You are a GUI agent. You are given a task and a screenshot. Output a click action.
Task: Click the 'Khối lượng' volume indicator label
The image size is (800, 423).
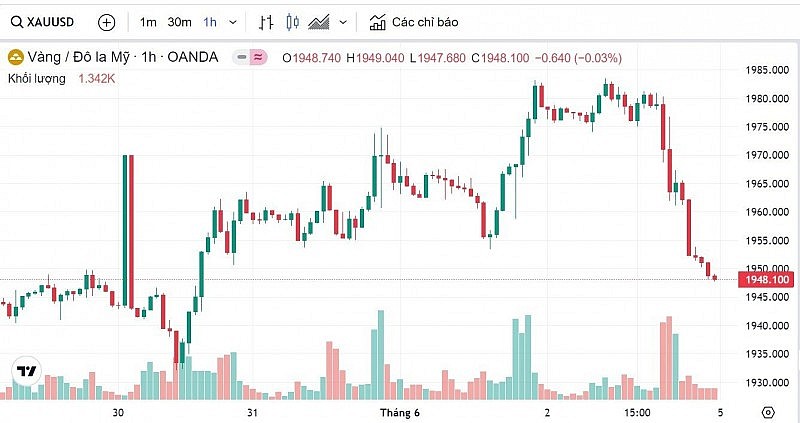tap(37, 78)
